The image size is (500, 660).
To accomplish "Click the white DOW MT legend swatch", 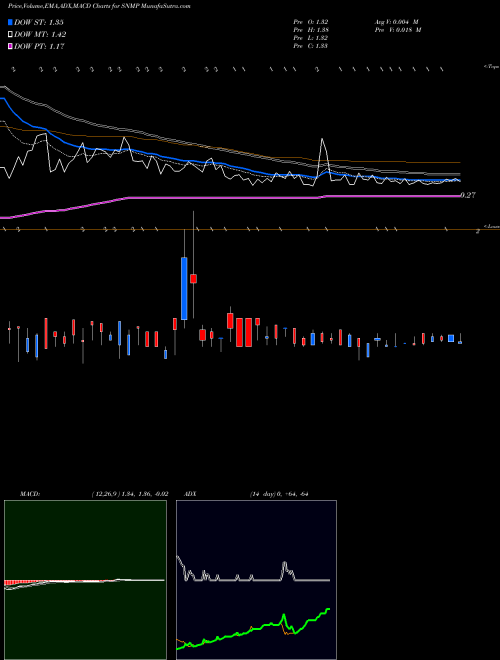I will coord(10,34).
